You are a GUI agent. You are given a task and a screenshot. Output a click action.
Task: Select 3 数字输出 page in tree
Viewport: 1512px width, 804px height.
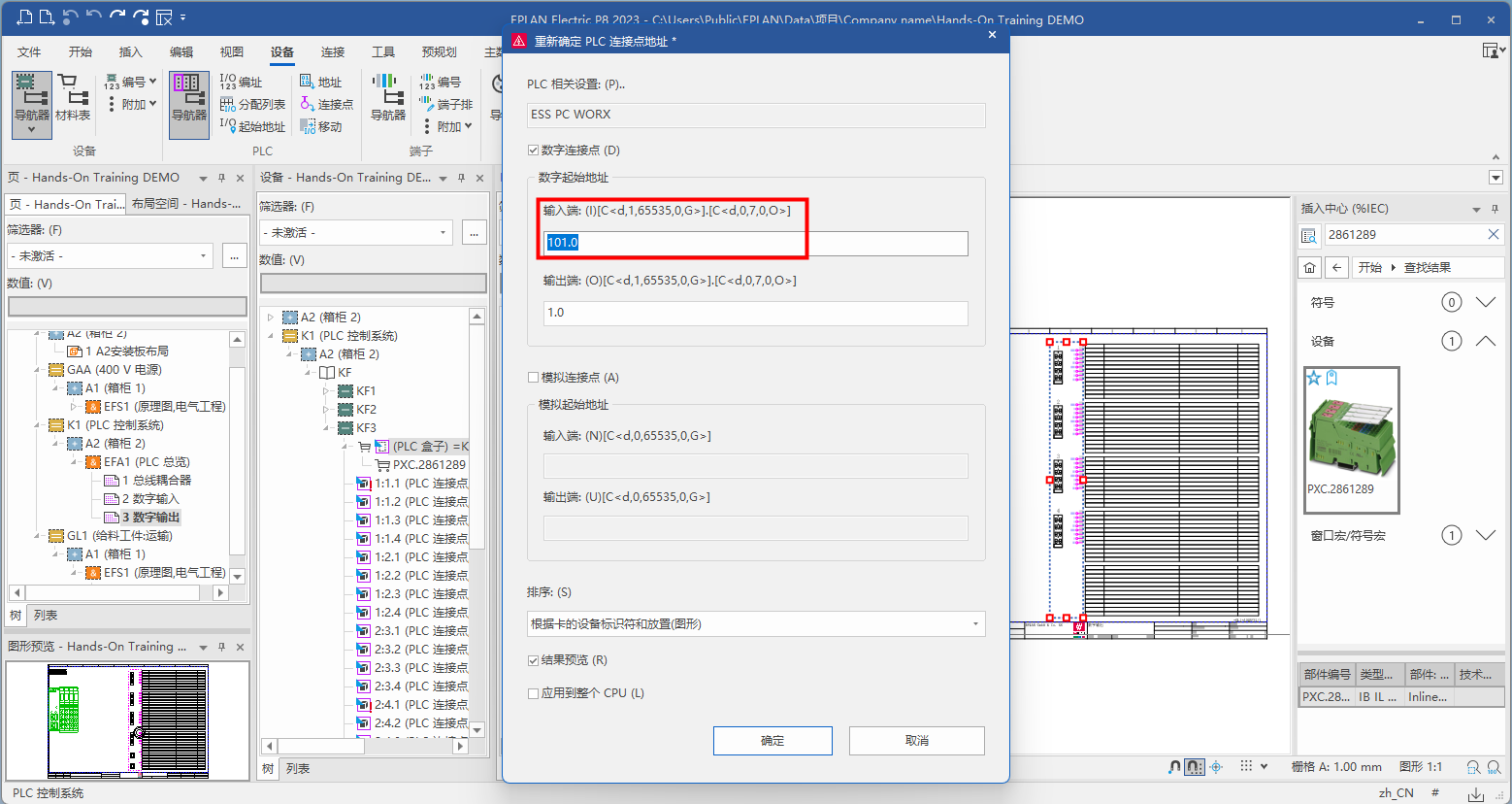click(x=150, y=518)
